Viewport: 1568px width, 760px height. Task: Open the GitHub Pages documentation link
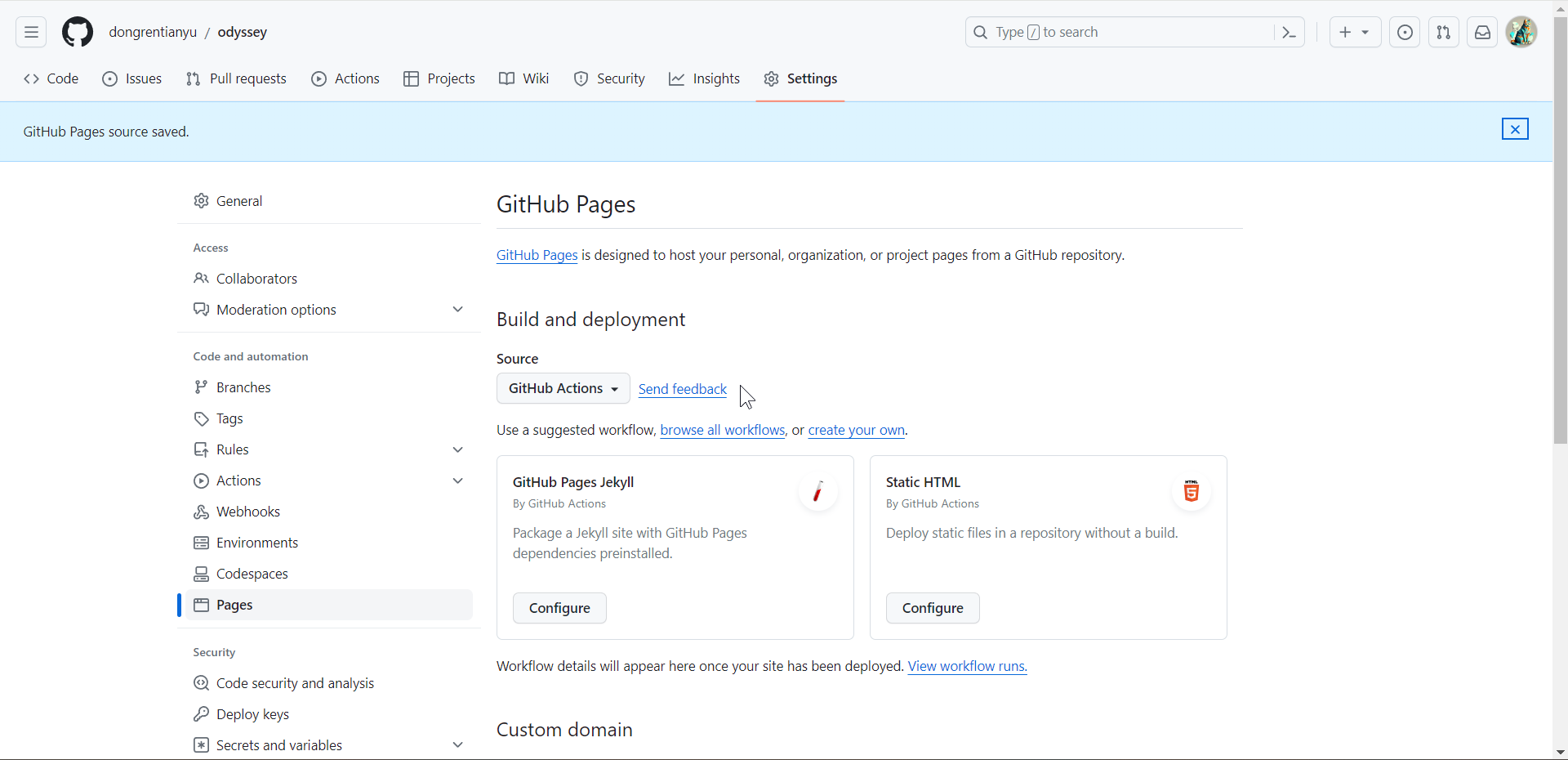pos(537,255)
